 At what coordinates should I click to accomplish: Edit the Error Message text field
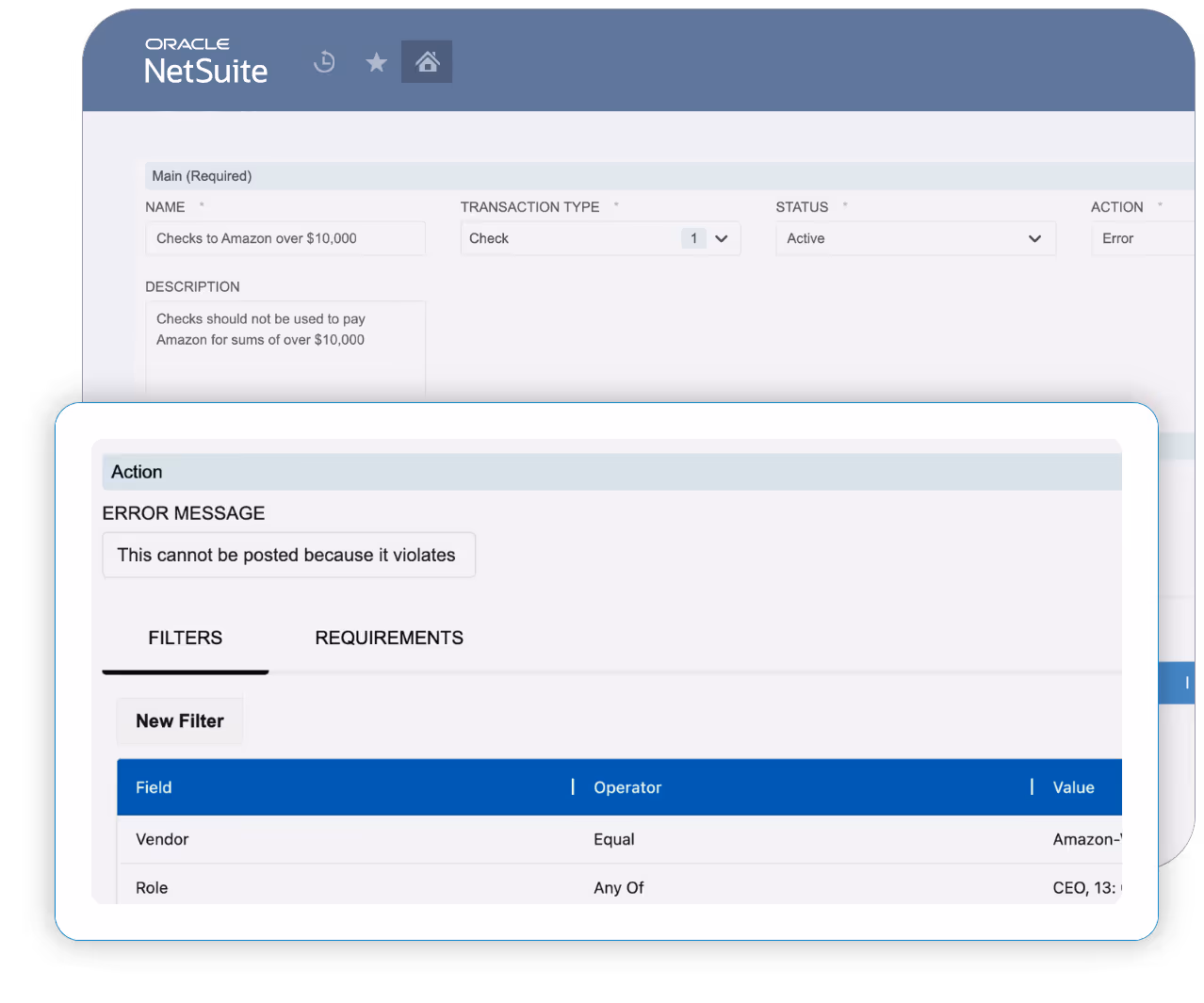[x=288, y=555]
